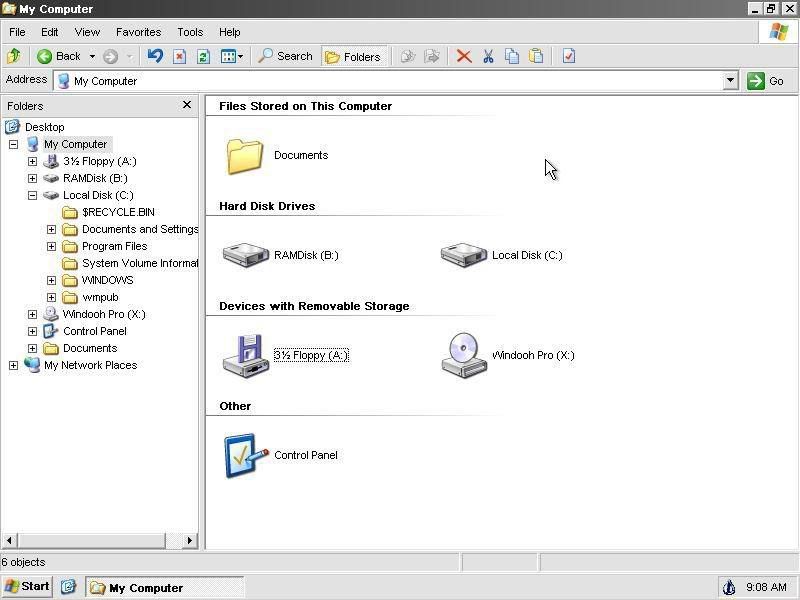Select Windooh Pro (X:) label in tree
This screenshot has height=600, width=800.
tap(104, 314)
